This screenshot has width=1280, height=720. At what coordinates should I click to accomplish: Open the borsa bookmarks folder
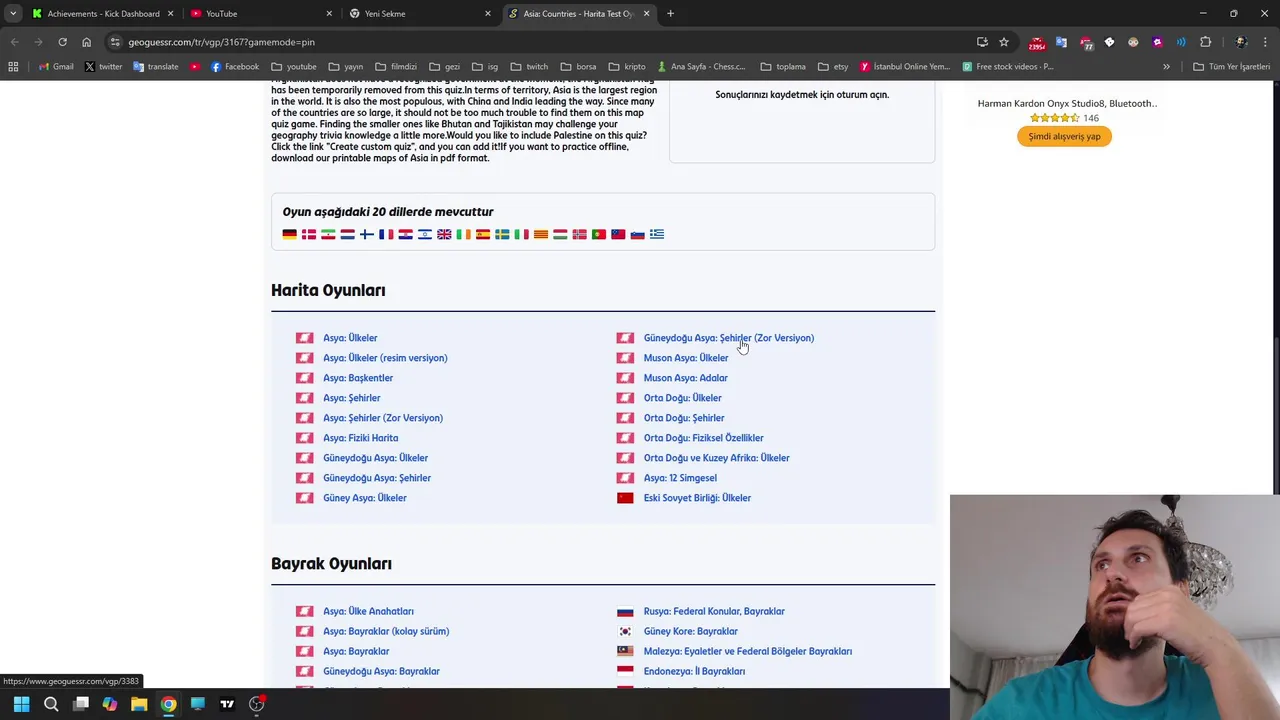point(578,67)
